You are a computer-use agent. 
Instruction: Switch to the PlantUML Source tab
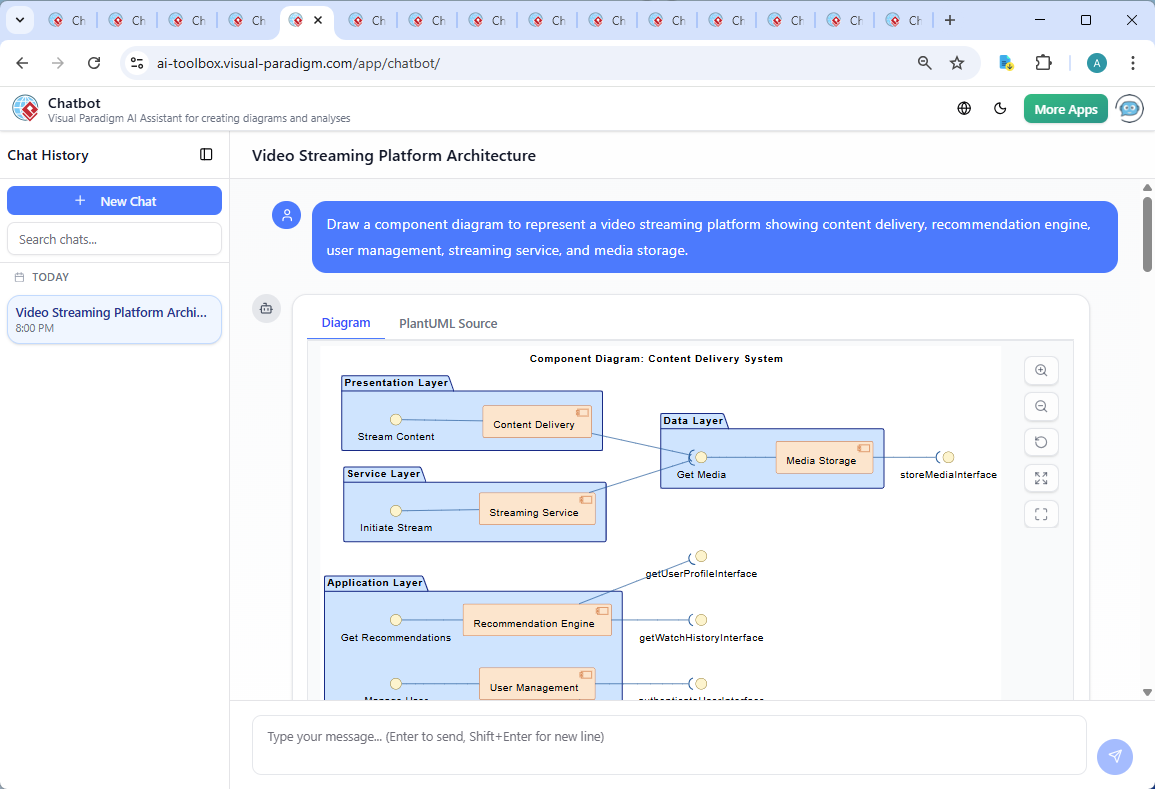click(448, 323)
